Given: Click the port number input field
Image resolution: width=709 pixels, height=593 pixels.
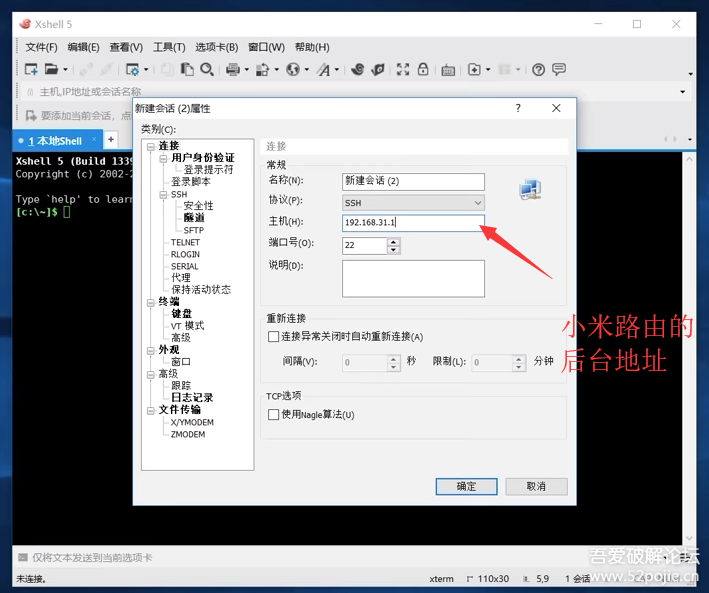Looking at the screenshot, I should [364, 245].
